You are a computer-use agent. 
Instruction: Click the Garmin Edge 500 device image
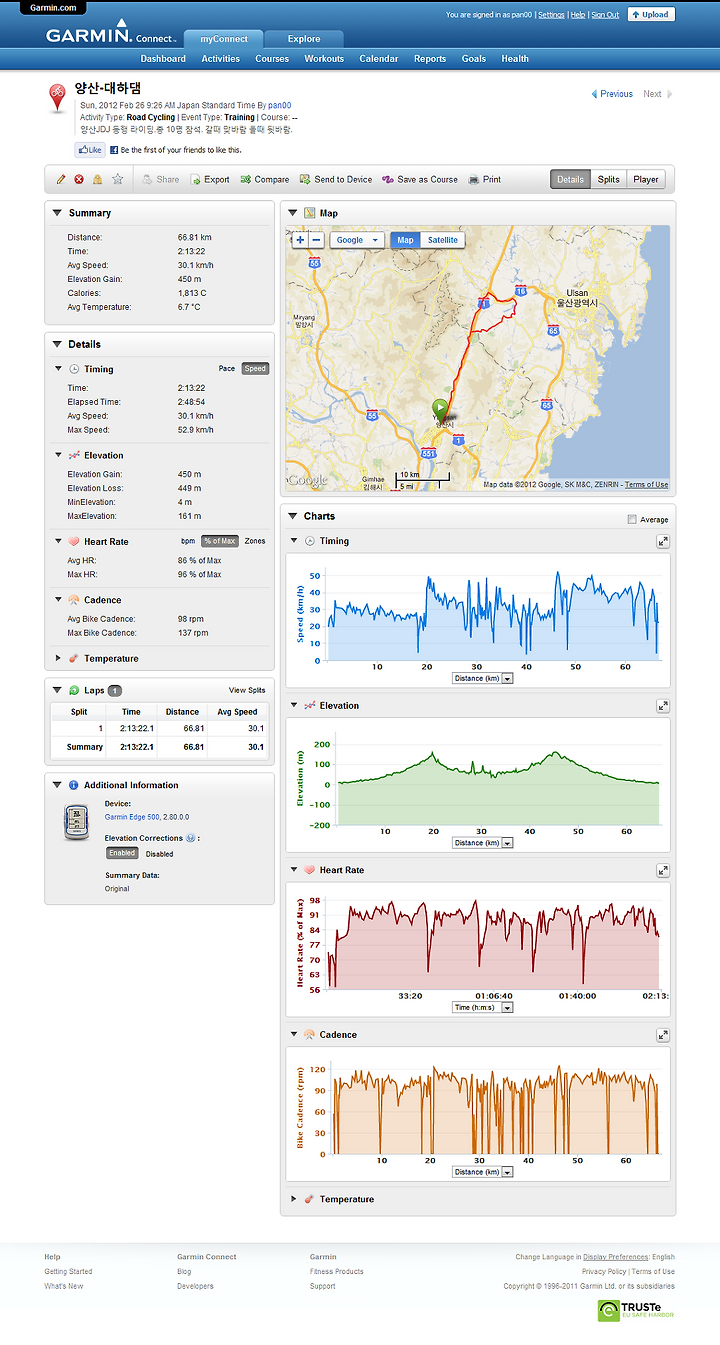point(77,822)
